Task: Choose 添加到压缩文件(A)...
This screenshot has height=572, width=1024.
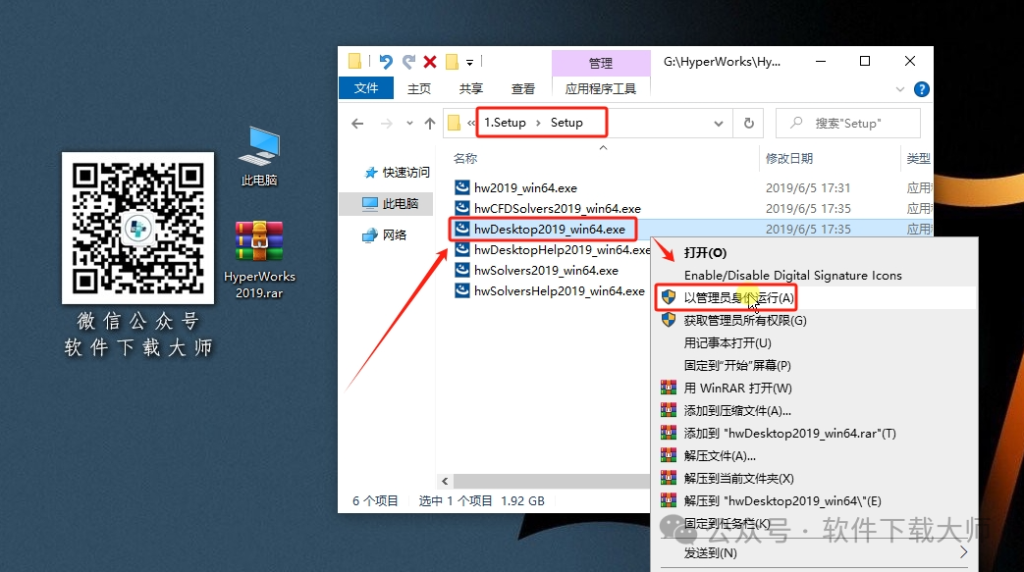Action: 814,411
